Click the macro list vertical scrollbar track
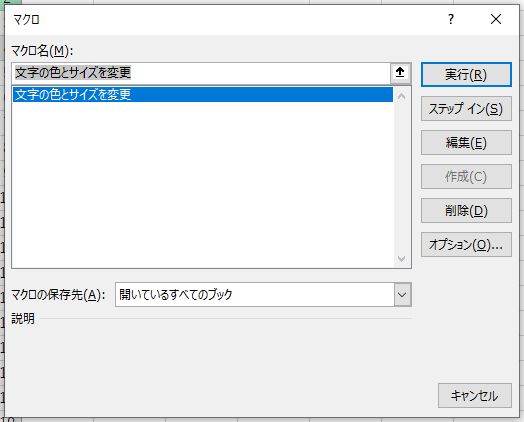 (402, 177)
